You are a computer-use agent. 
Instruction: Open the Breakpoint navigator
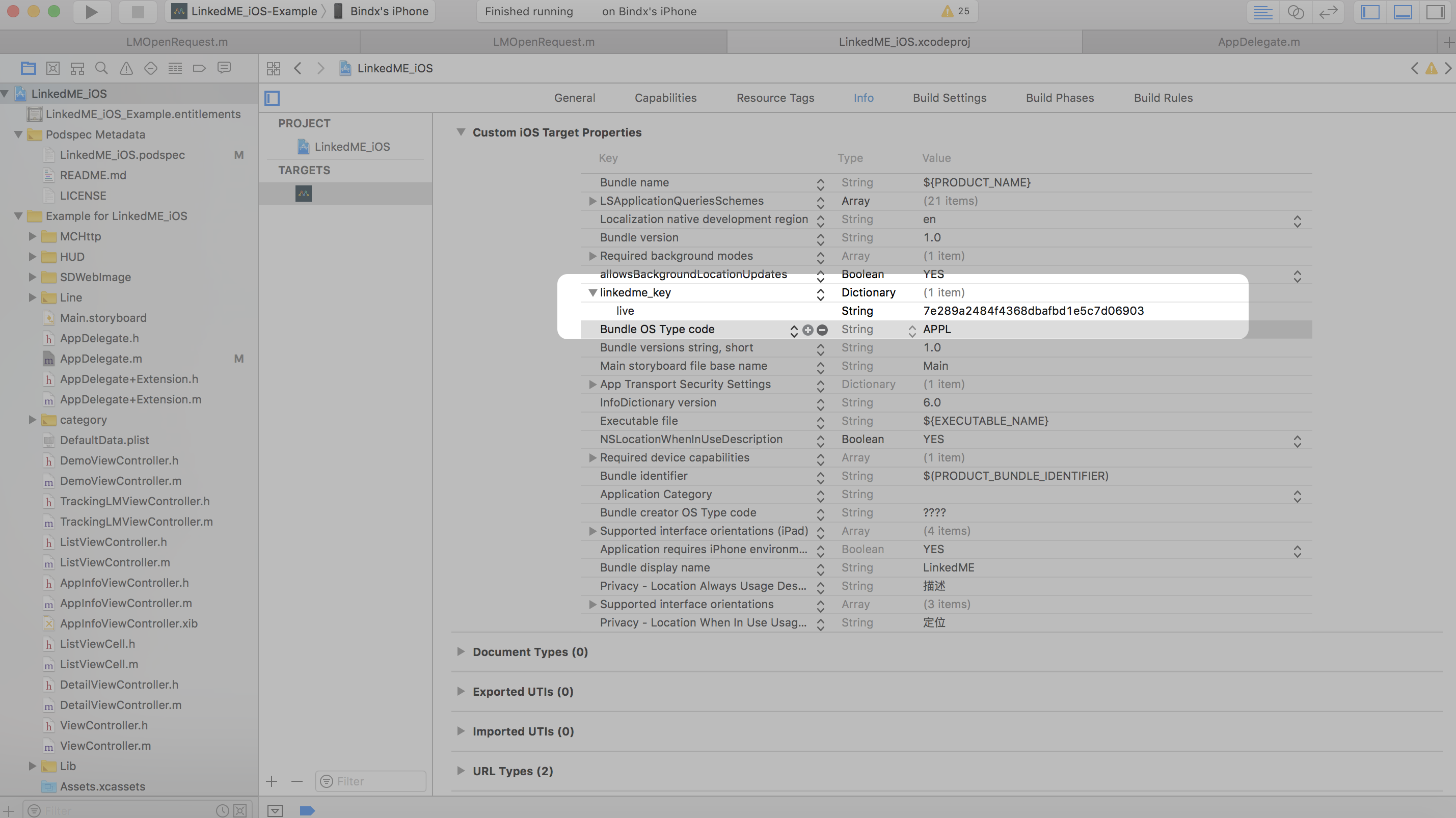click(x=200, y=68)
